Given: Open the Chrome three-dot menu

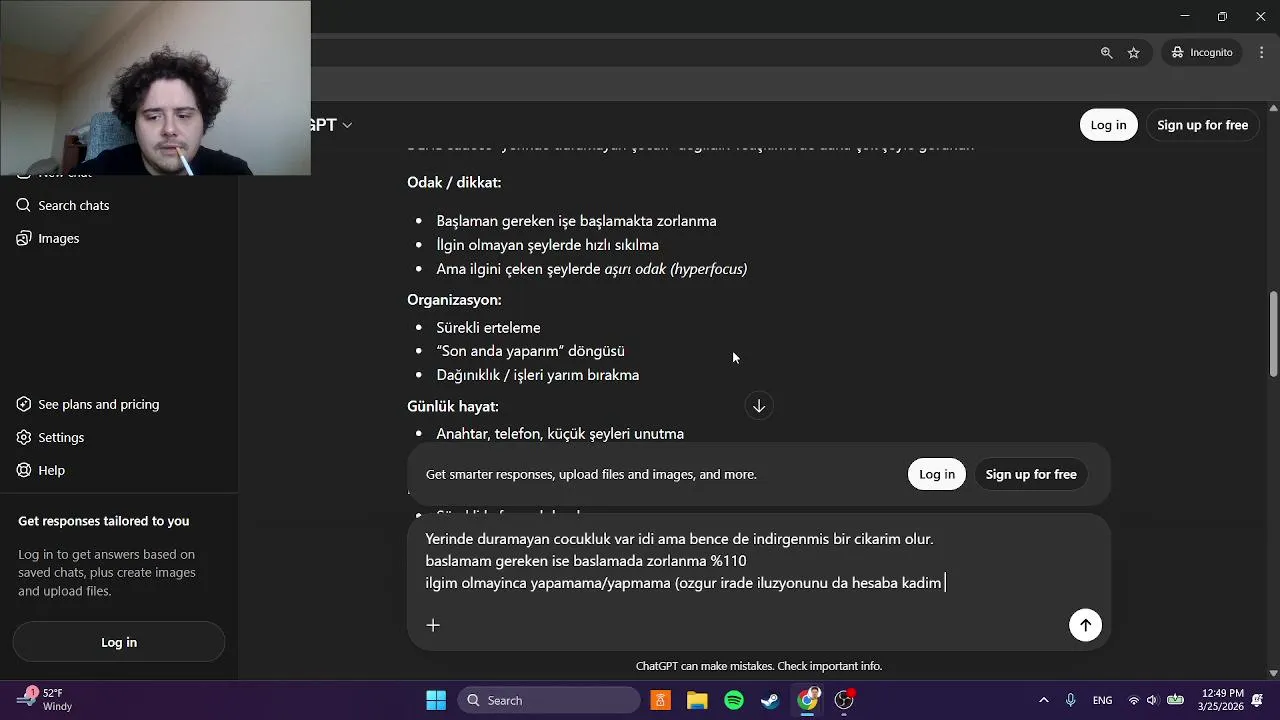Looking at the screenshot, I should click(x=1260, y=52).
